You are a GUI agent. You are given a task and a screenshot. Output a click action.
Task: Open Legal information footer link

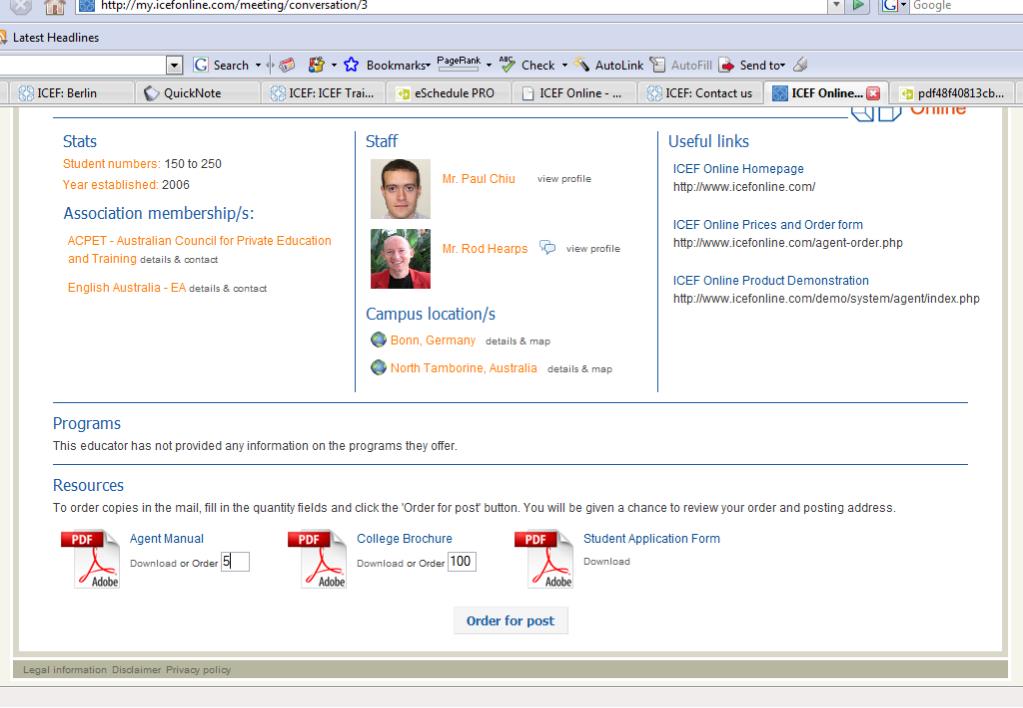pos(65,670)
